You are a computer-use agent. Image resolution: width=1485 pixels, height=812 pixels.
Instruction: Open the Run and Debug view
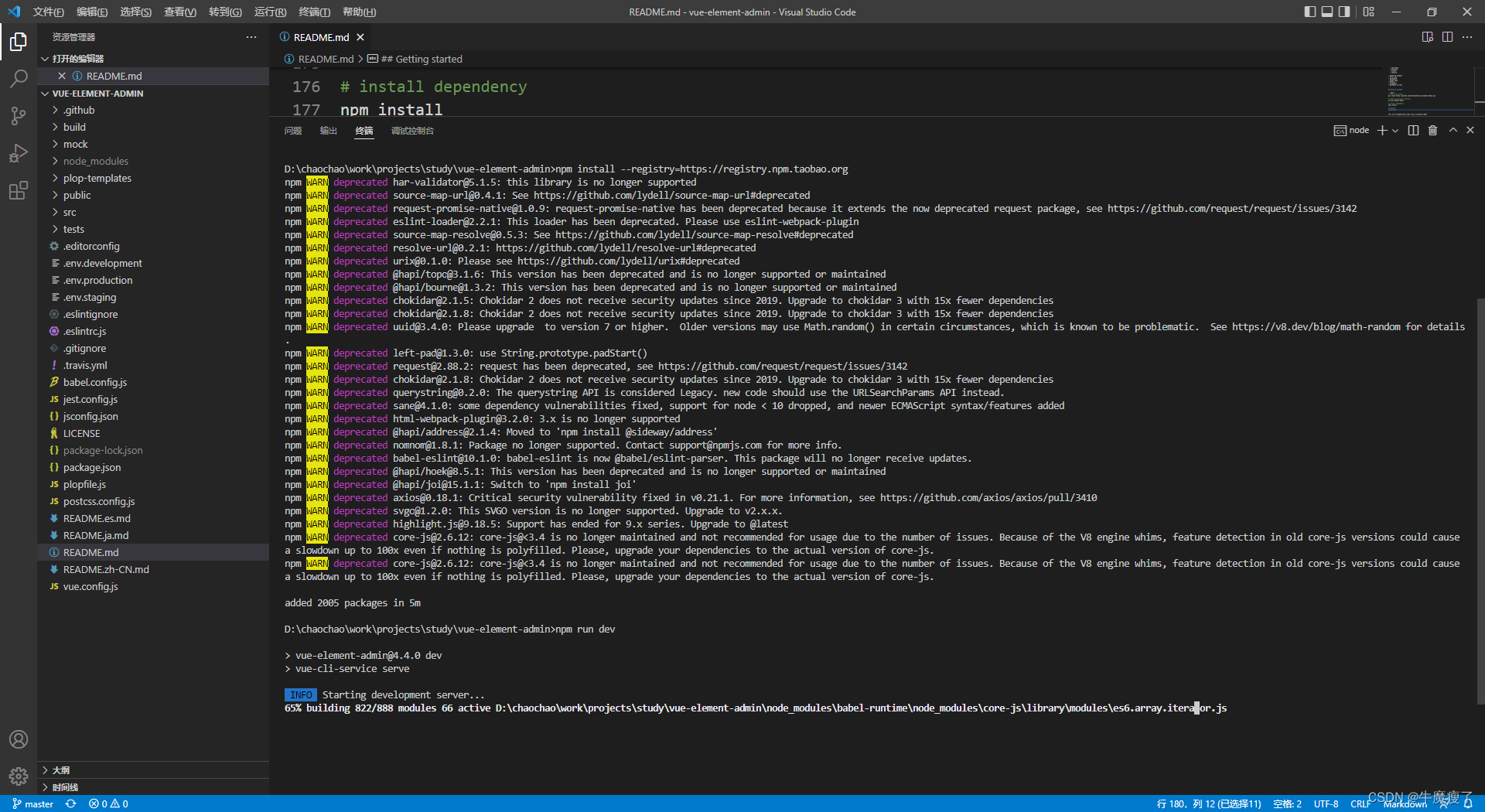point(19,152)
